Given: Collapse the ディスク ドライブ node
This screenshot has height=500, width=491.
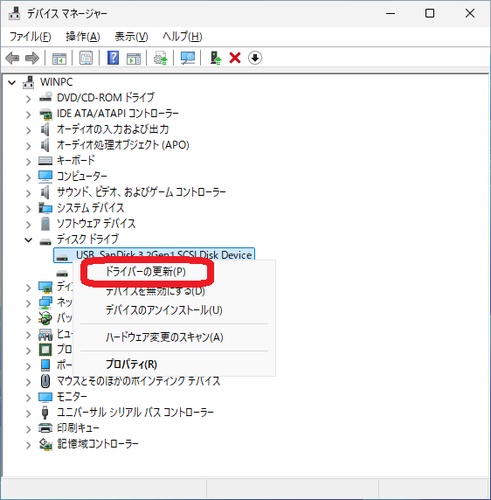Looking at the screenshot, I should click(29, 240).
